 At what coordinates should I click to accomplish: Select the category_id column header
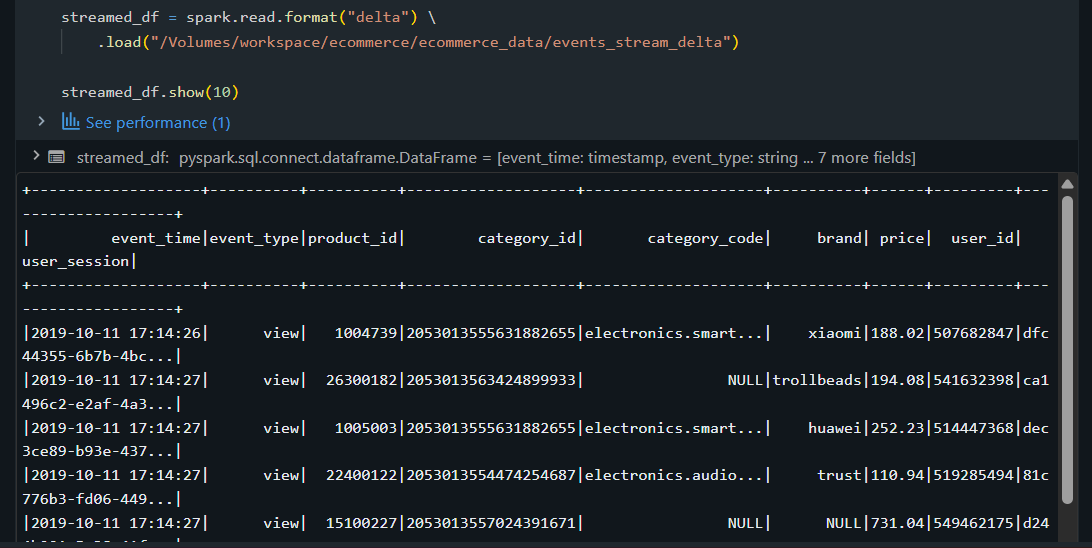(x=527, y=238)
